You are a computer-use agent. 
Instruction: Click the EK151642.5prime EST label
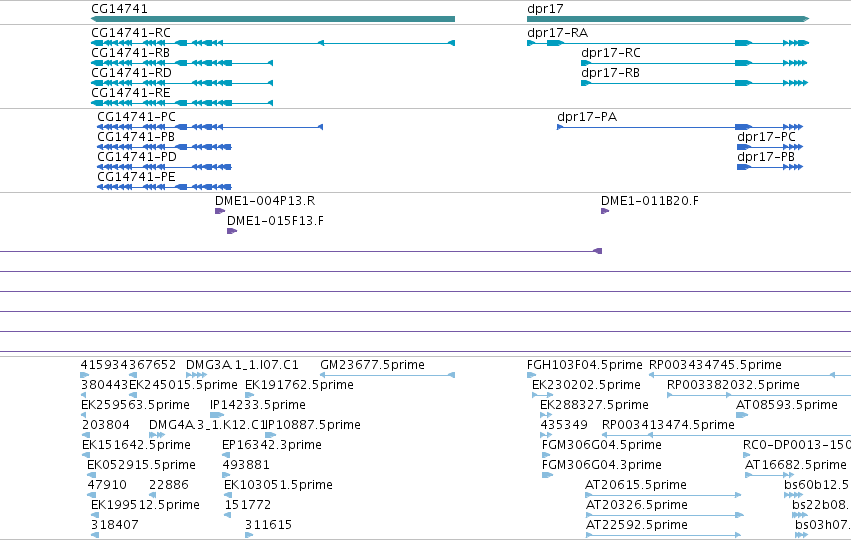tap(136, 445)
